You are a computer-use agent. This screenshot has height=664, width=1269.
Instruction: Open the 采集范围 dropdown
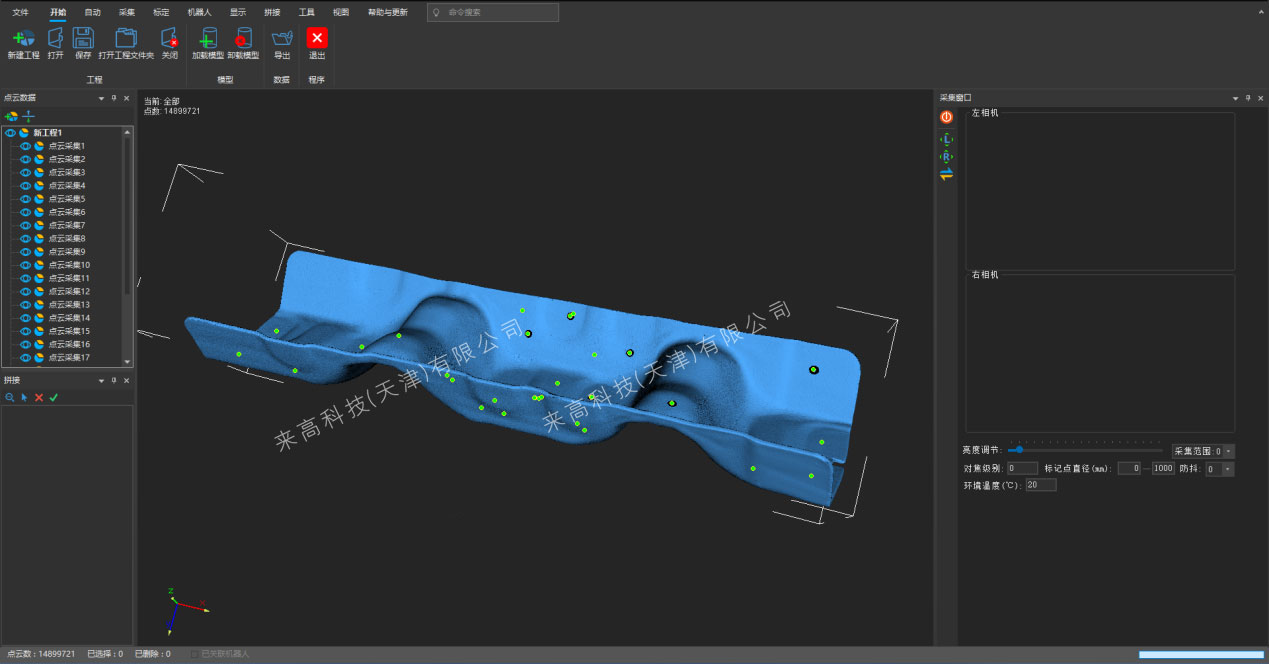pyautogui.click(x=1229, y=451)
